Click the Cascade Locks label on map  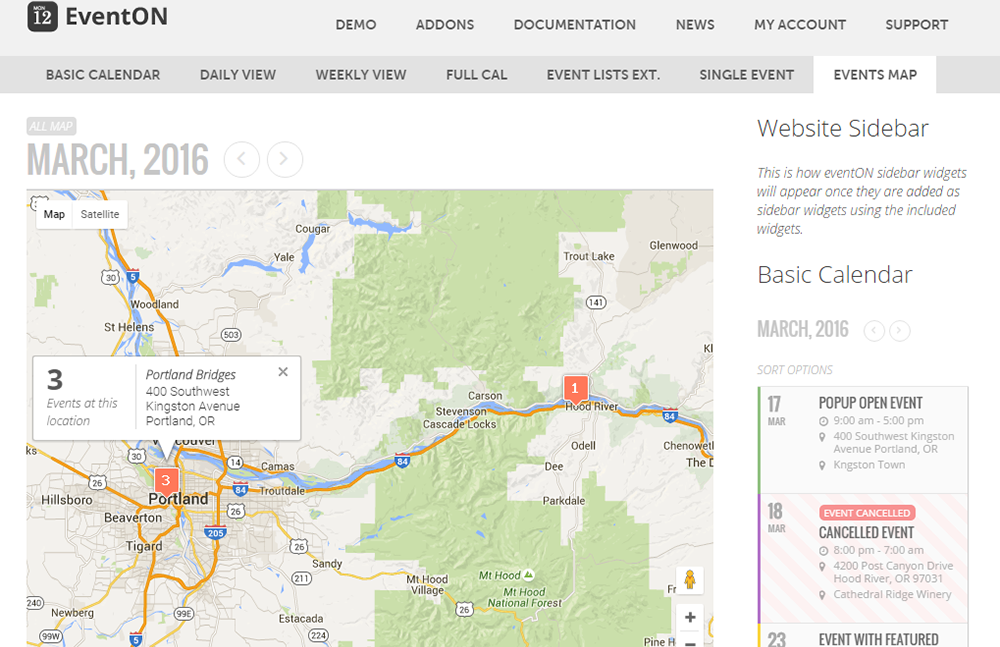coord(459,424)
